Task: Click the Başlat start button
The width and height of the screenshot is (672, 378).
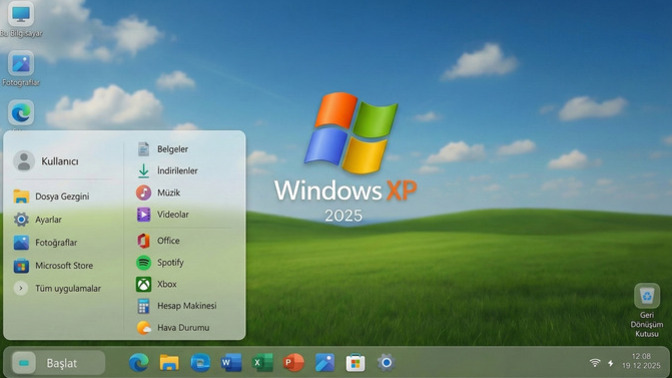Action: [58, 363]
